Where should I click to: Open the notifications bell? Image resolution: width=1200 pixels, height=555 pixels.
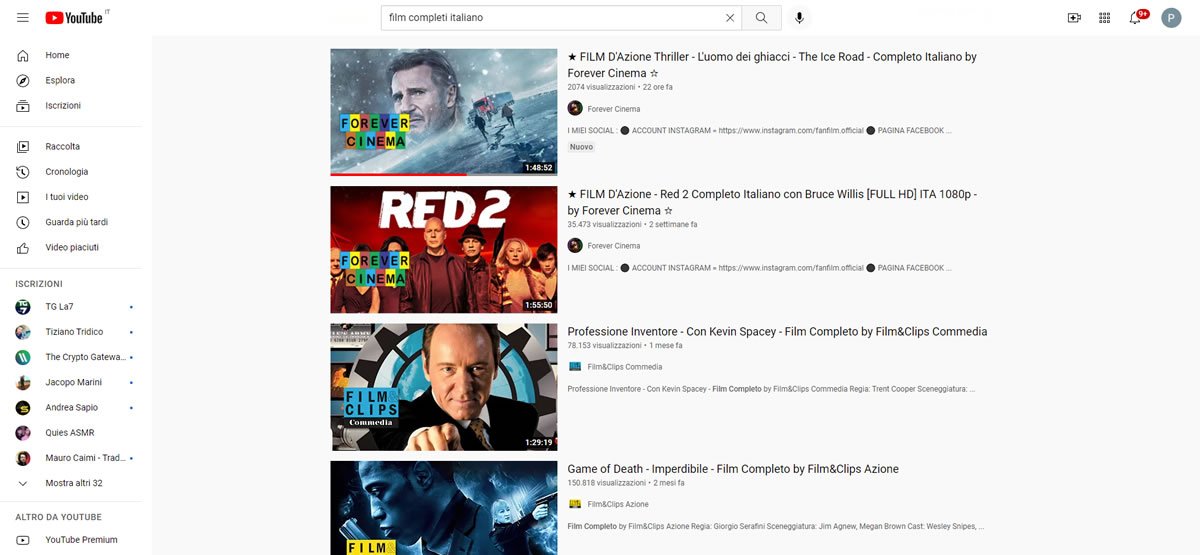pyautogui.click(x=1135, y=18)
